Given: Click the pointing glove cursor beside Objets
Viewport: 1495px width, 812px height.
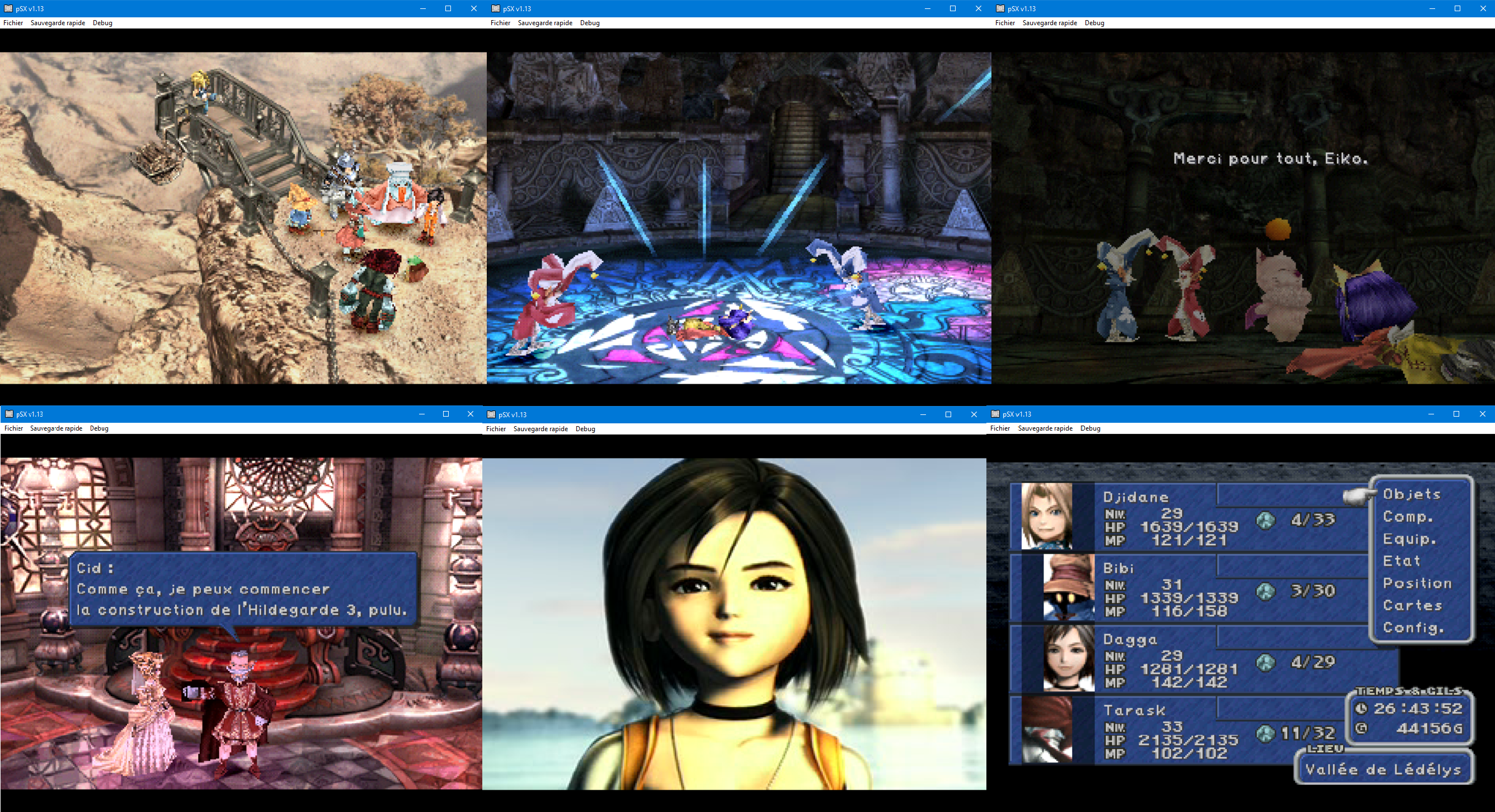Looking at the screenshot, I should pos(1358,495).
